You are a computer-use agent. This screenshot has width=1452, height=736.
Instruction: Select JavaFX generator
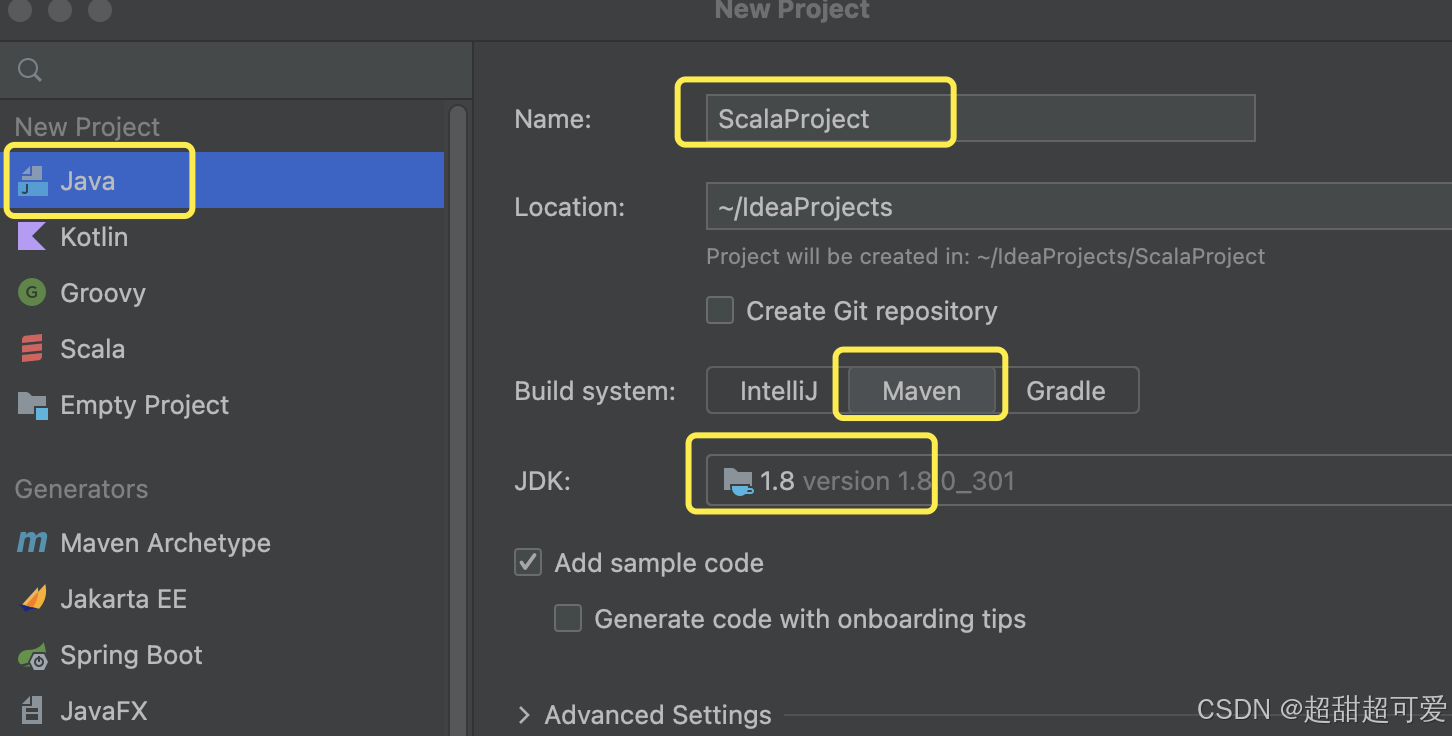point(224,711)
